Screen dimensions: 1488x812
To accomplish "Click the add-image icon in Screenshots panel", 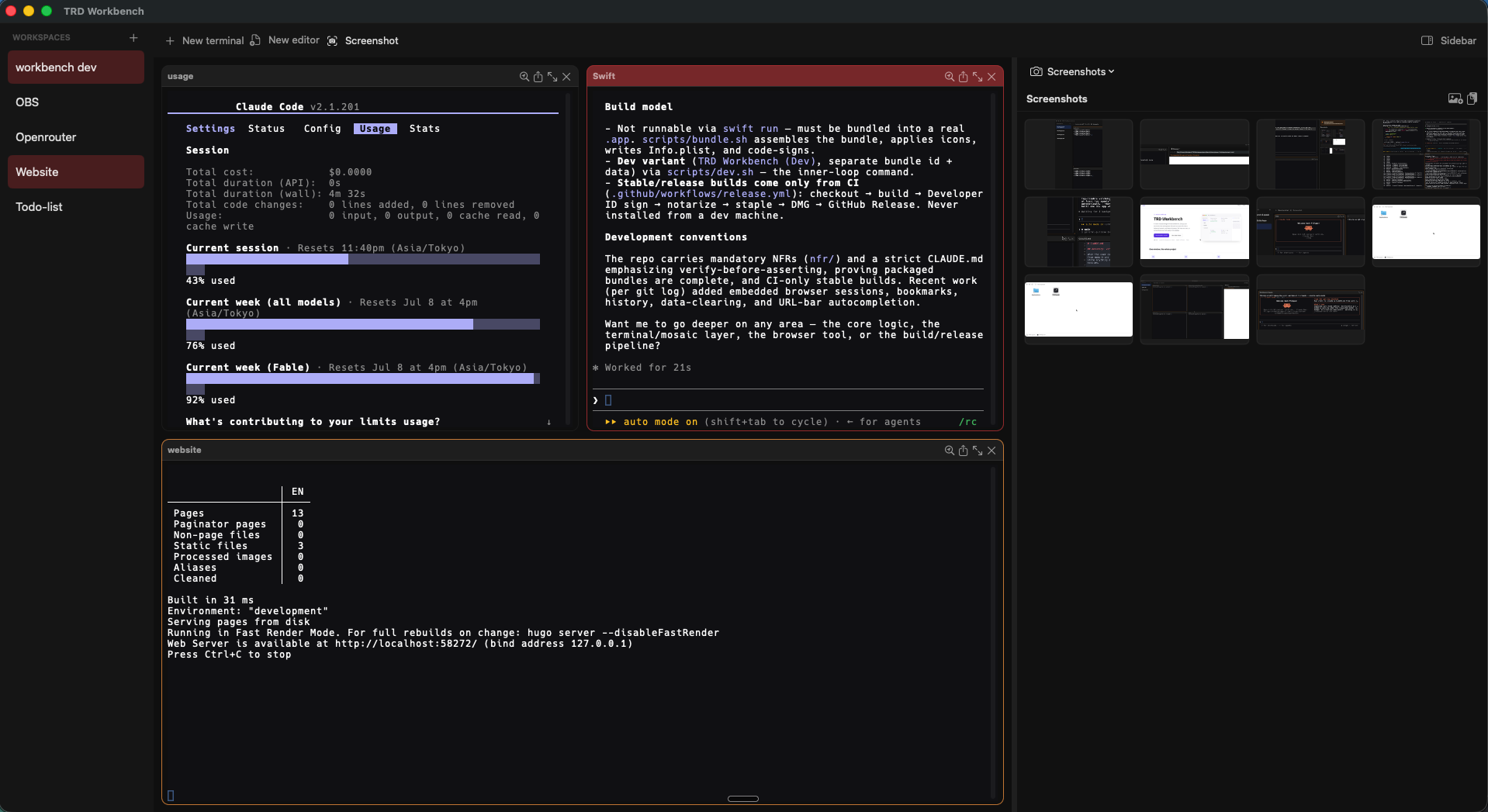I will point(1455,98).
